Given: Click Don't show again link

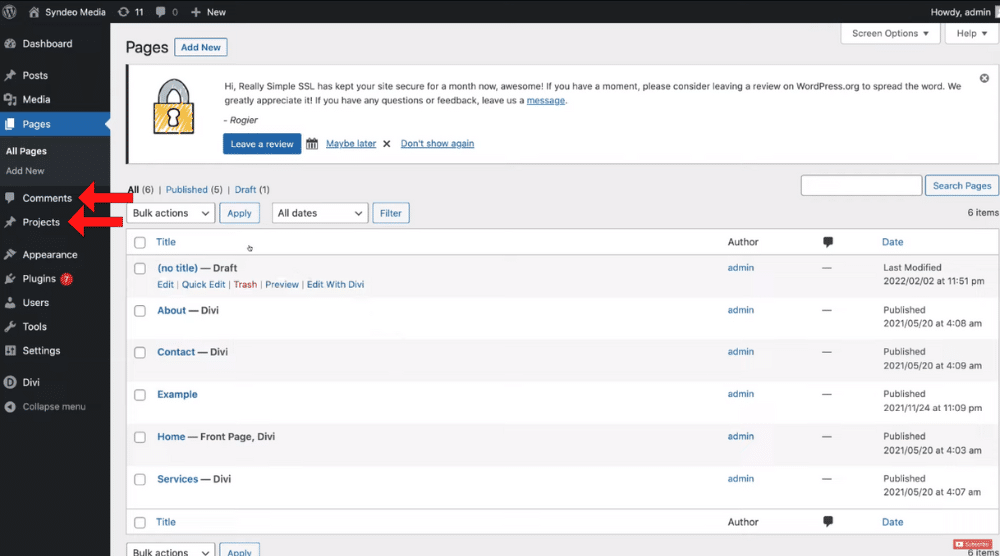Looking at the screenshot, I should point(437,143).
